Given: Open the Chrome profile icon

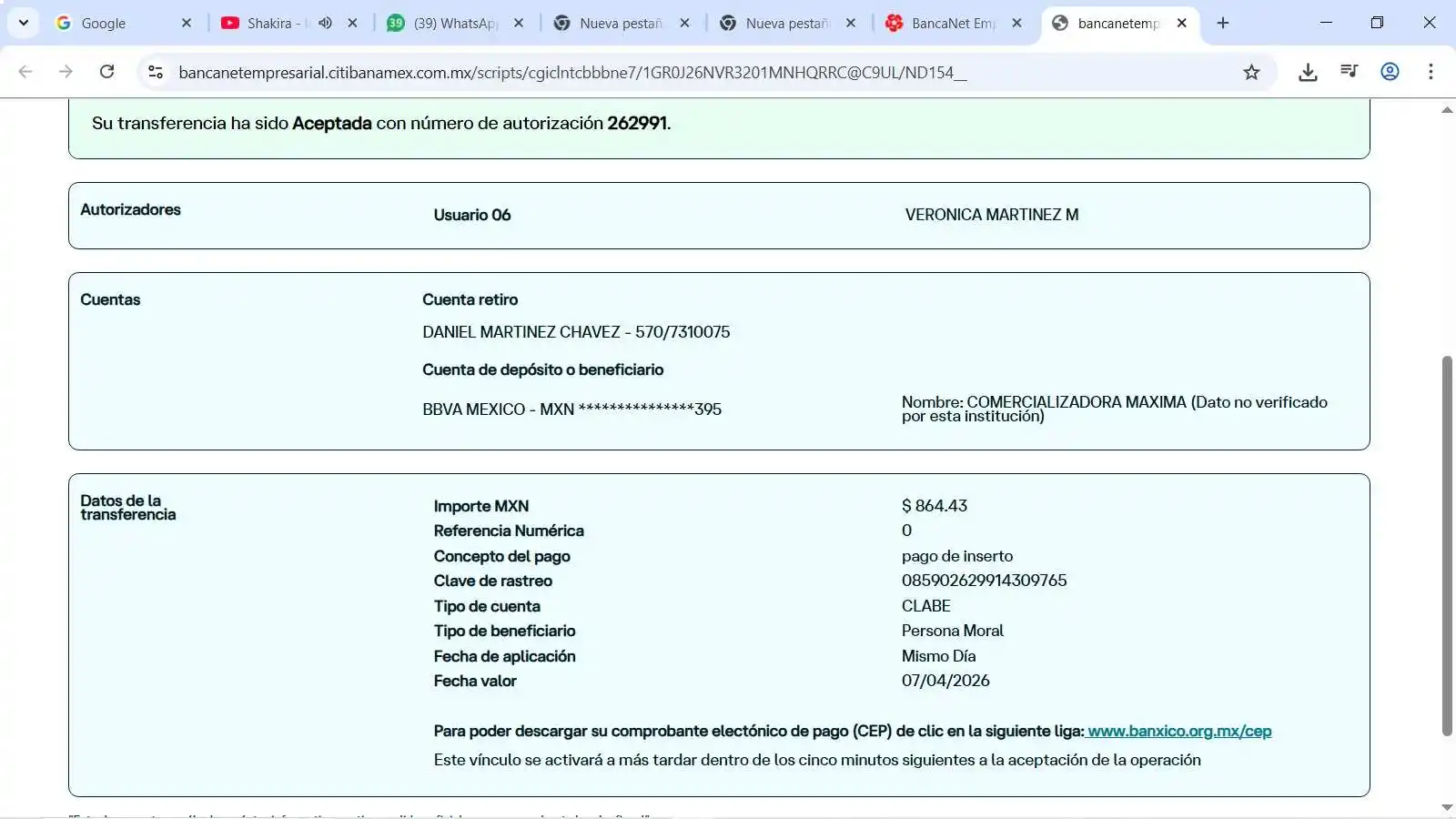Looking at the screenshot, I should pos(1390,72).
